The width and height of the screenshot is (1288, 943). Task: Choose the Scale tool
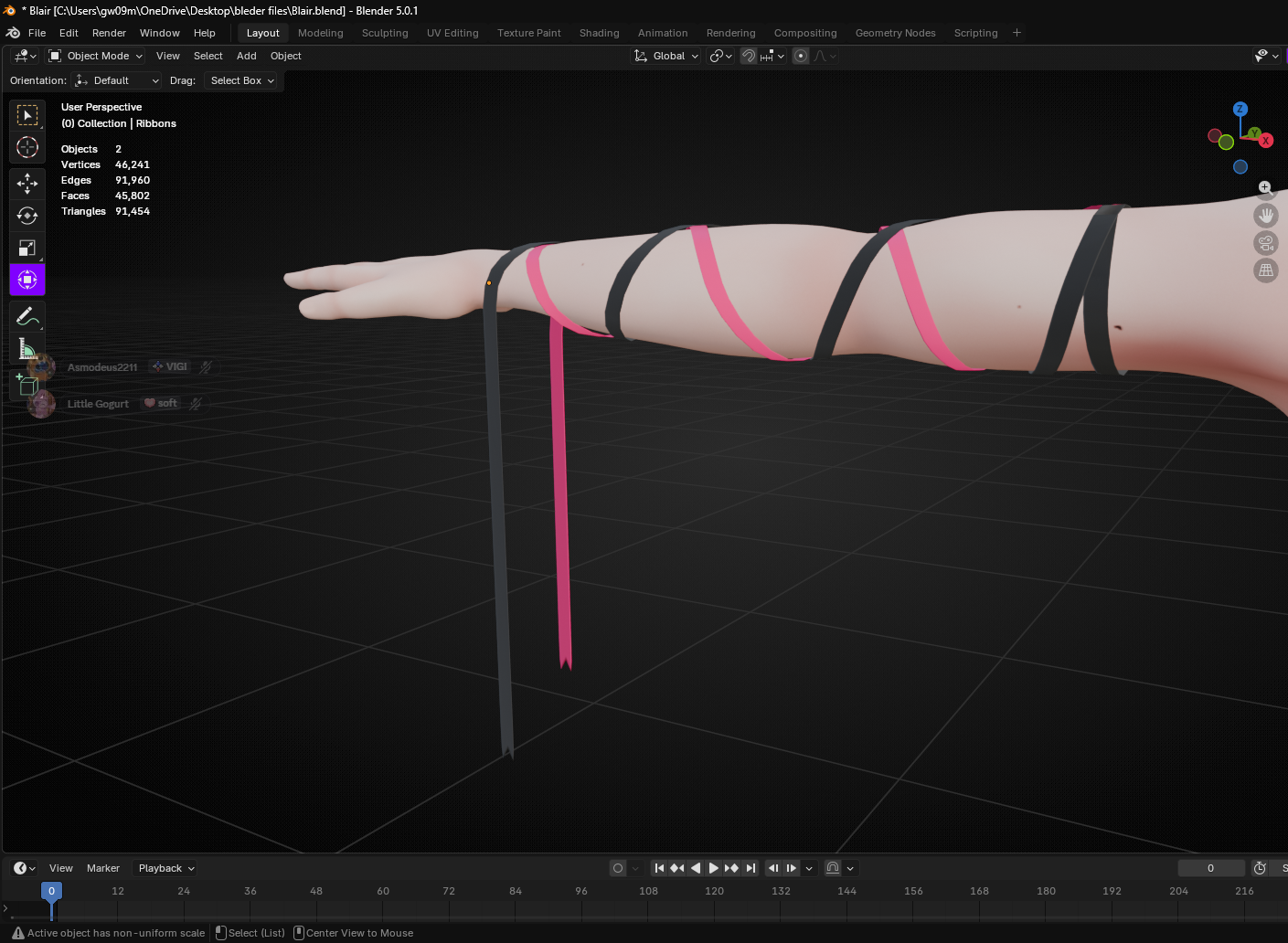27,248
